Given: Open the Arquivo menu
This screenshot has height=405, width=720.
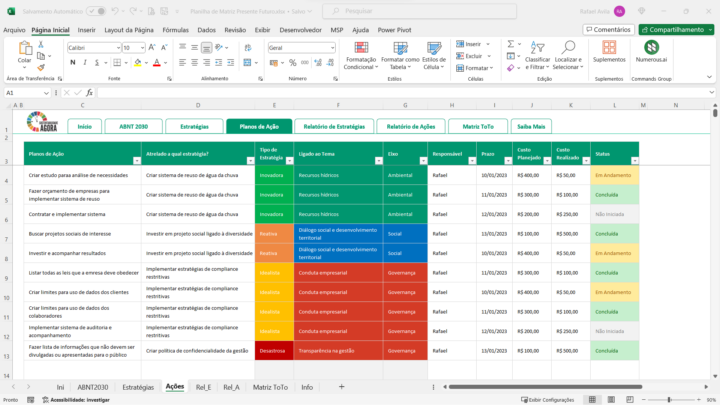Looking at the screenshot, I should (14, 30).
